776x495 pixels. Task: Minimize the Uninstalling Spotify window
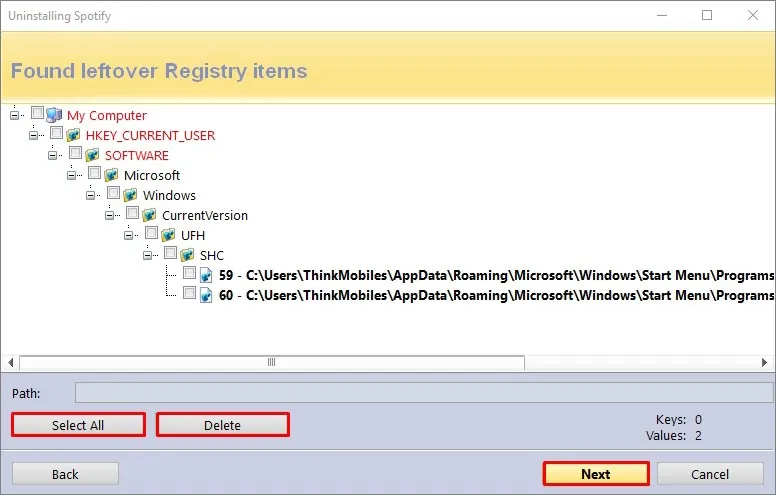[x=662, y=15]
